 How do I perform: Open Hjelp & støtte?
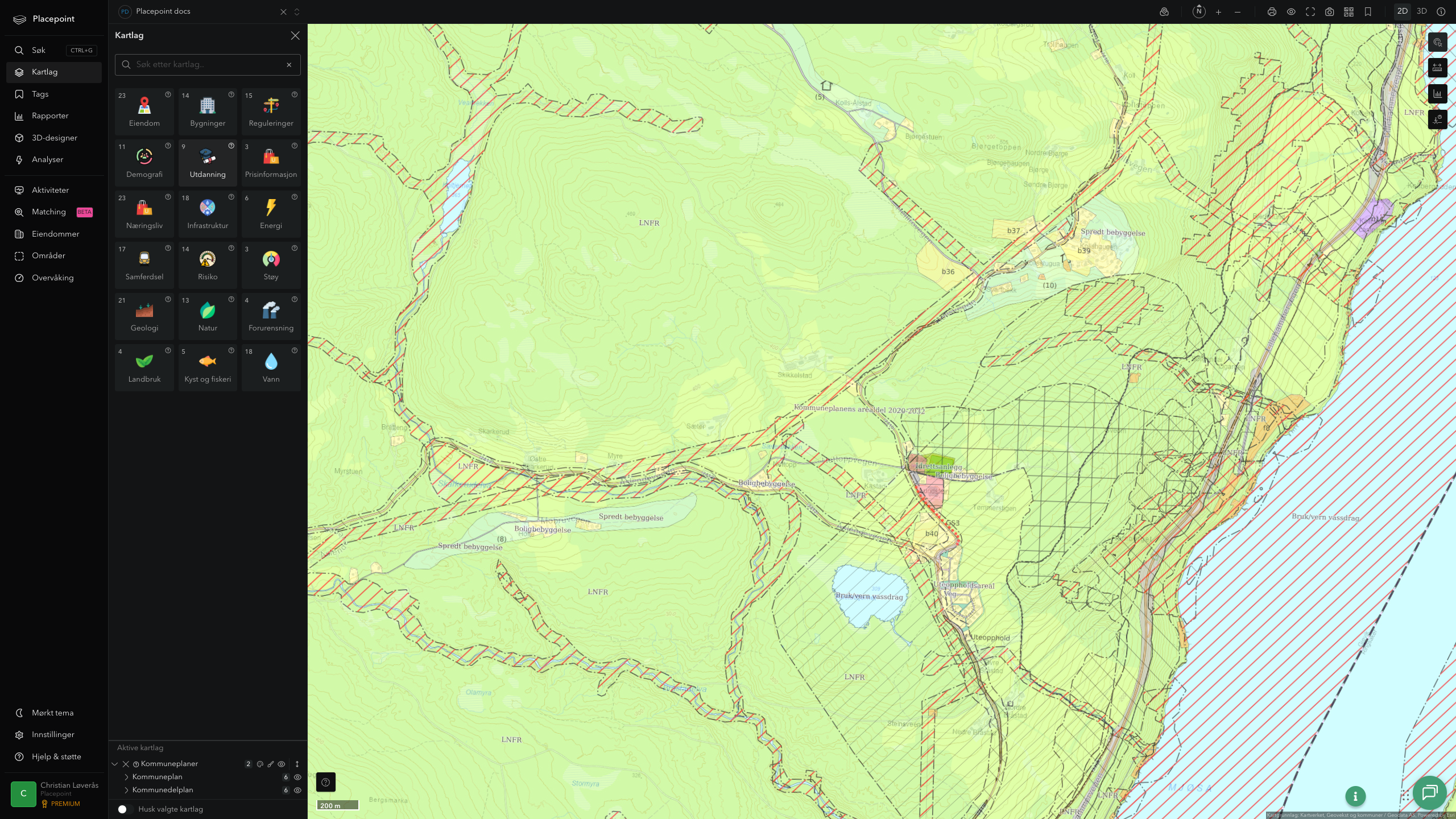pyautogui.click(x=54, y=756)
